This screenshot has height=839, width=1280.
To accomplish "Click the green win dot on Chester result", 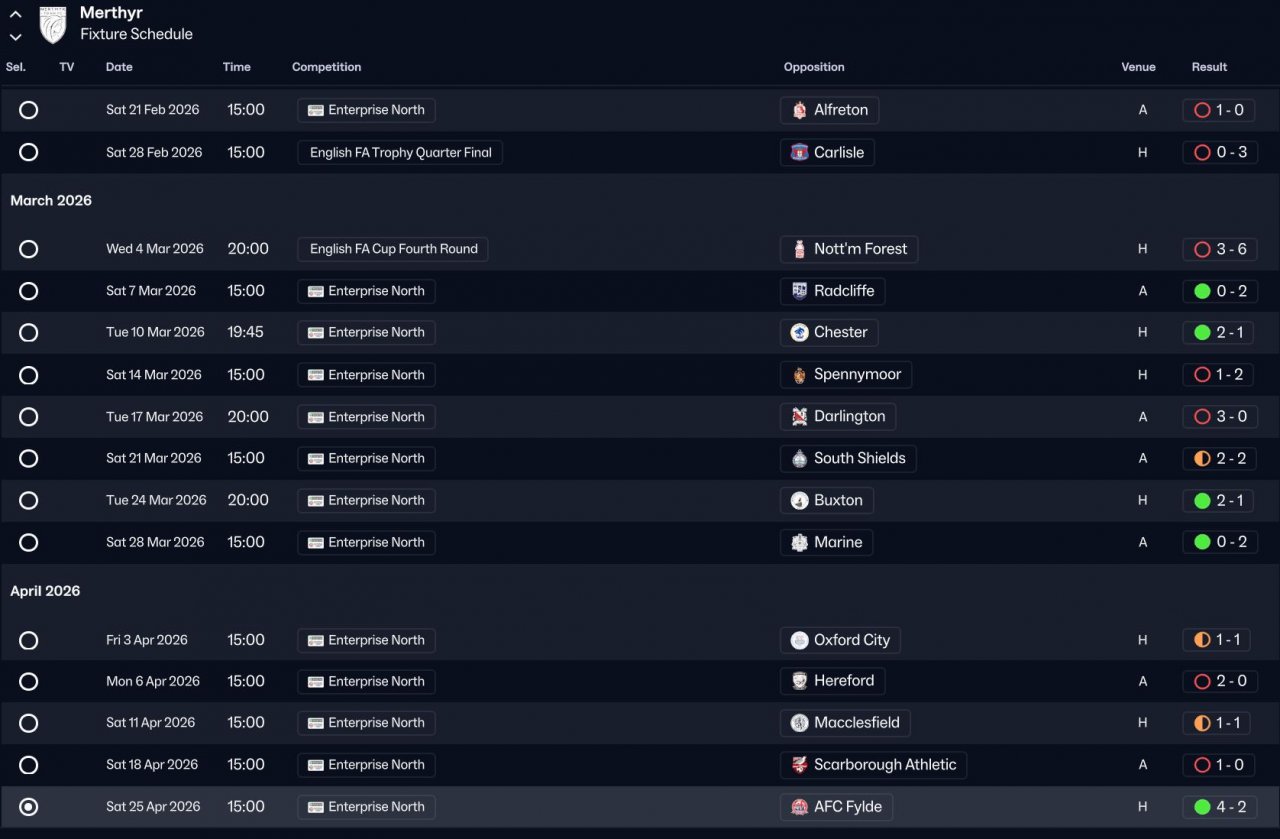I will pyautogui.click(x=1202, y=332).
